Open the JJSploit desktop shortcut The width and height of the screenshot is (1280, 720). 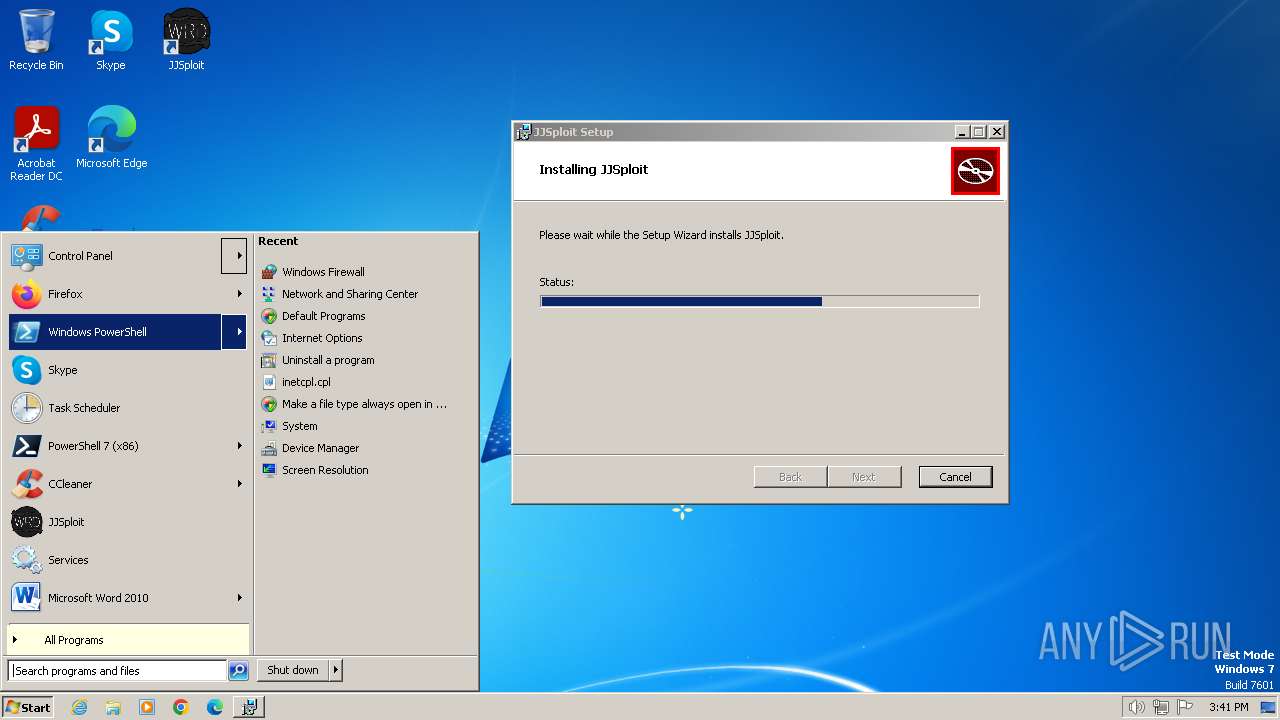(x=186, y=40)
